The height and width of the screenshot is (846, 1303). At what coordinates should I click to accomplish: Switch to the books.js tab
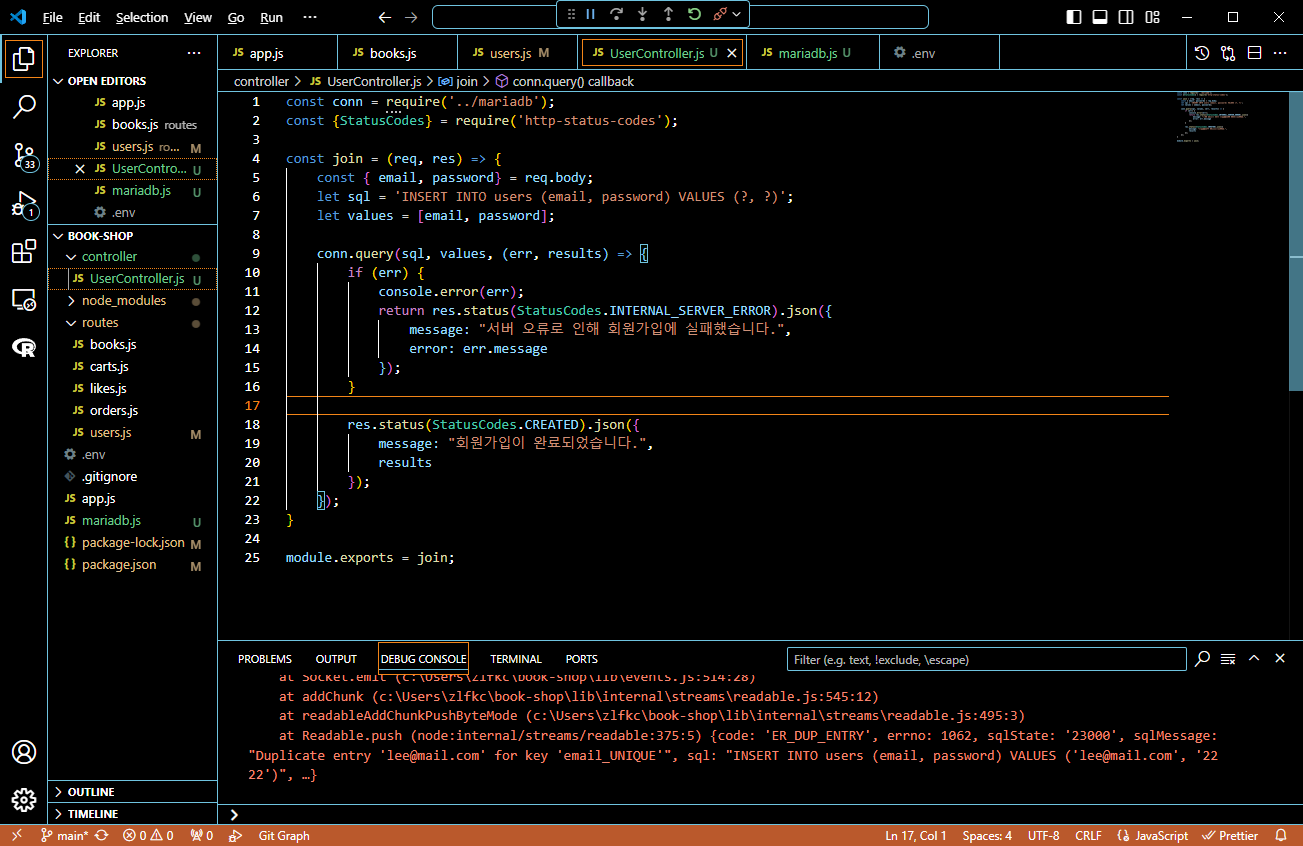397,53
